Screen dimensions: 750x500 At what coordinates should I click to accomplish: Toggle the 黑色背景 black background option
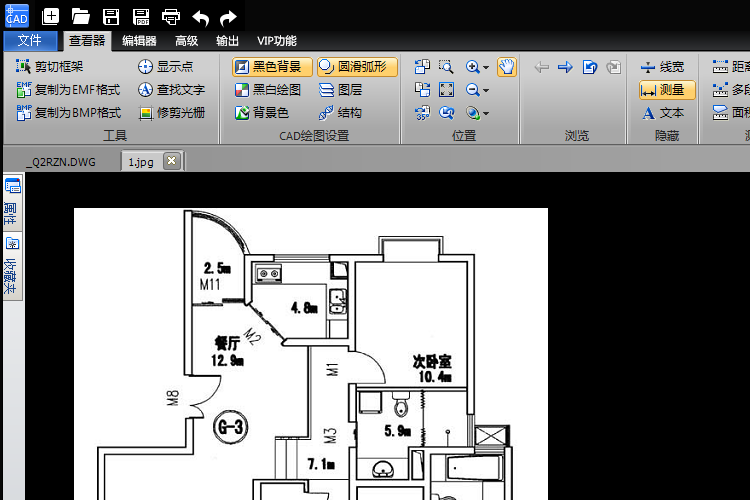click(x=272, y=67)
